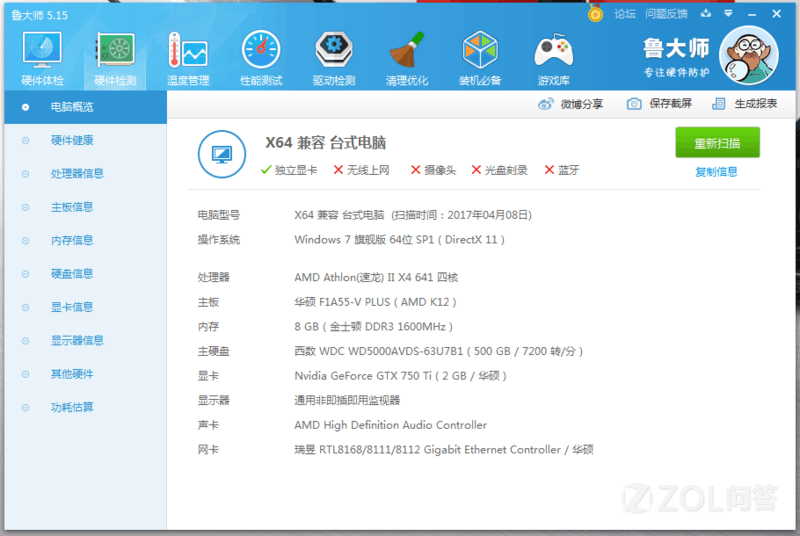Open 装机必备 essential software cube
Image resolution: width=800 pixels, height=536 pixels.
coord(480,58)
